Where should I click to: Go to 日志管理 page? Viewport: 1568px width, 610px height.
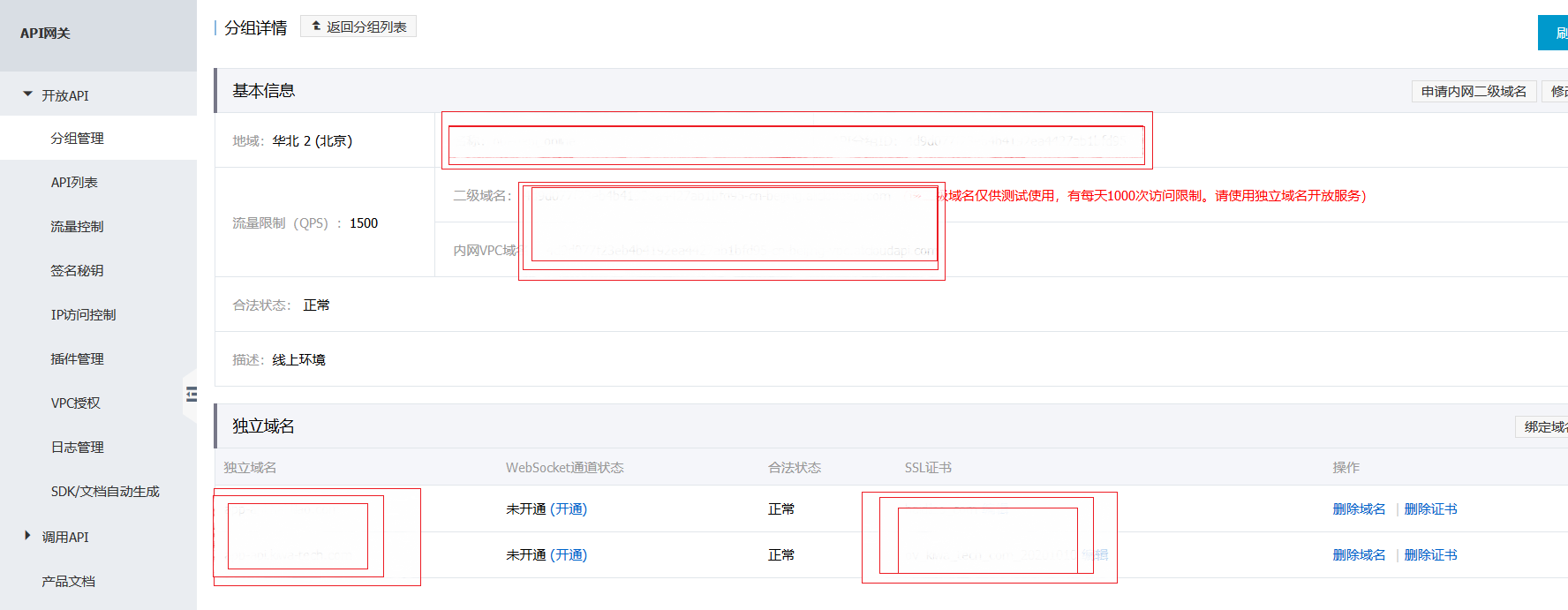click(x=78, y=448)
